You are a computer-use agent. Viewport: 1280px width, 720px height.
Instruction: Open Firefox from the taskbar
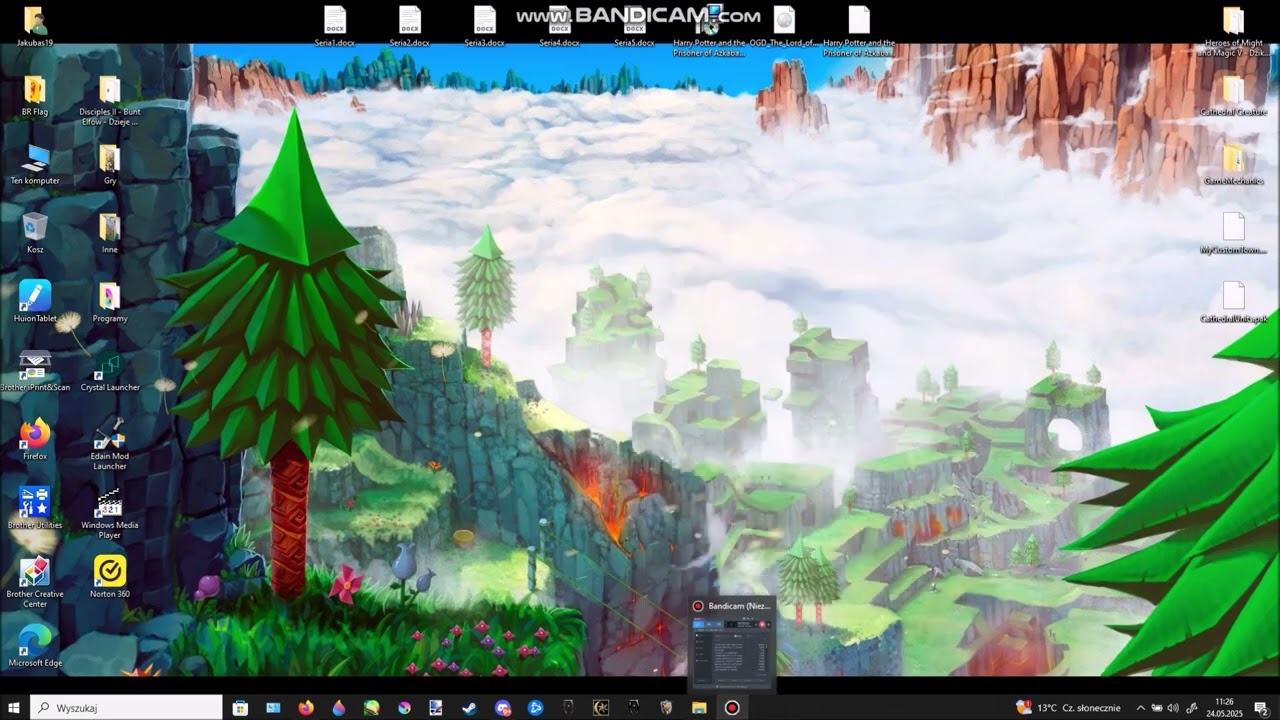coord(306,707)
